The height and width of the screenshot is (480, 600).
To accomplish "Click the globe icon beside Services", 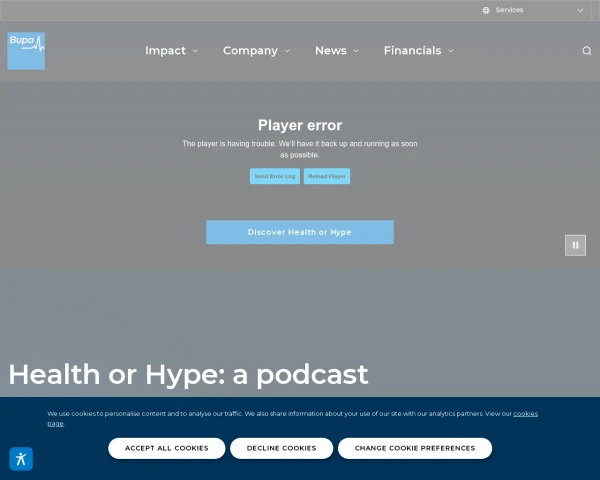I will tap(486, 10).
